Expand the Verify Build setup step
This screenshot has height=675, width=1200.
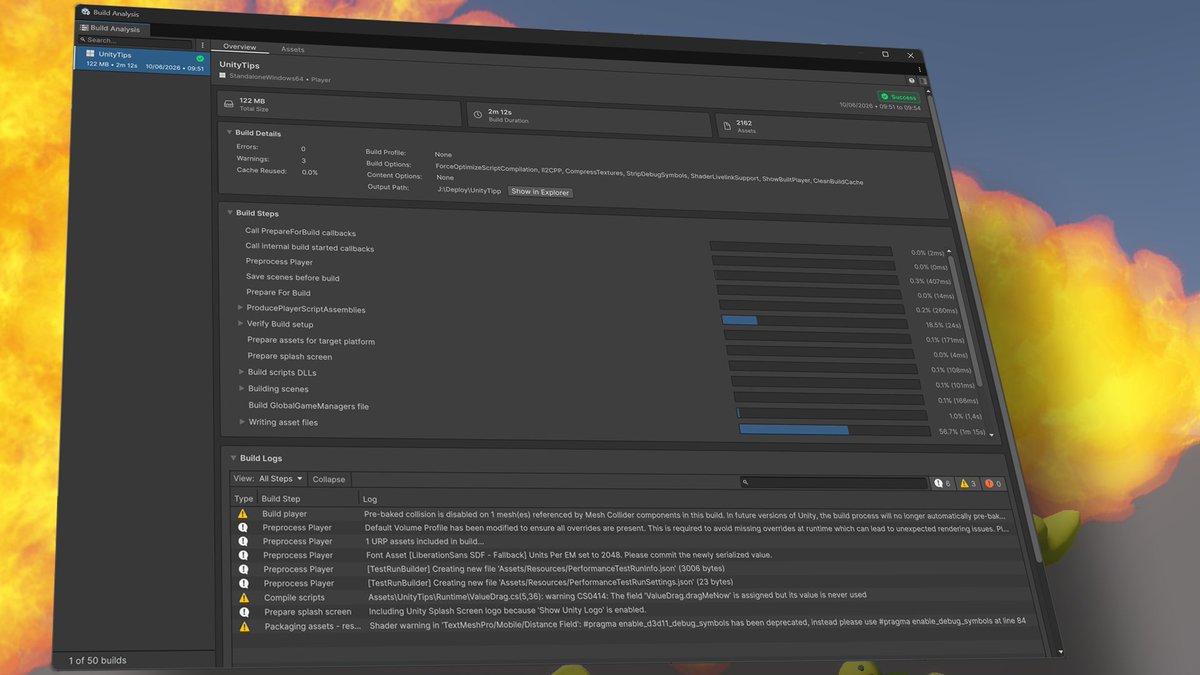click(x=240, y=323)
